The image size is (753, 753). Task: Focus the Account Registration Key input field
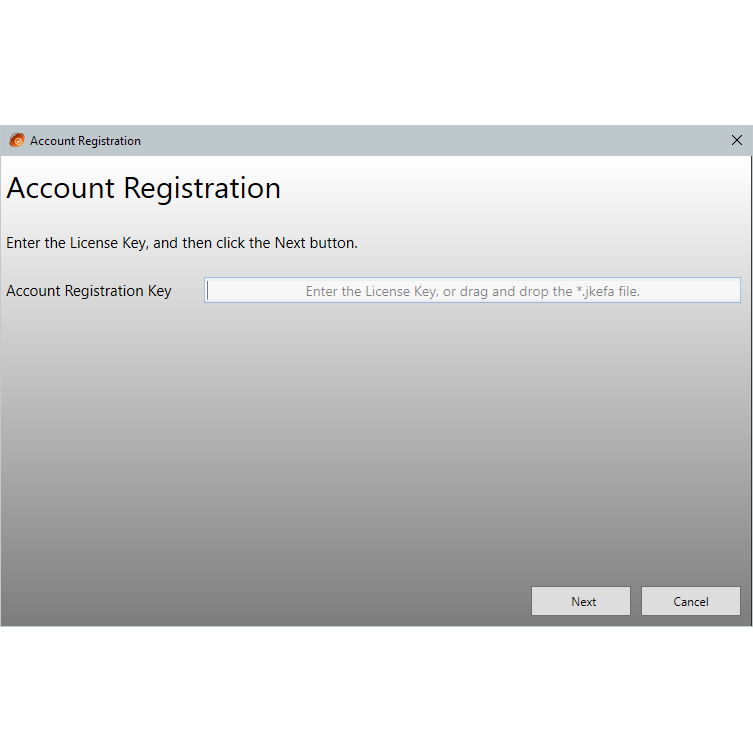[x=472, y=291]
